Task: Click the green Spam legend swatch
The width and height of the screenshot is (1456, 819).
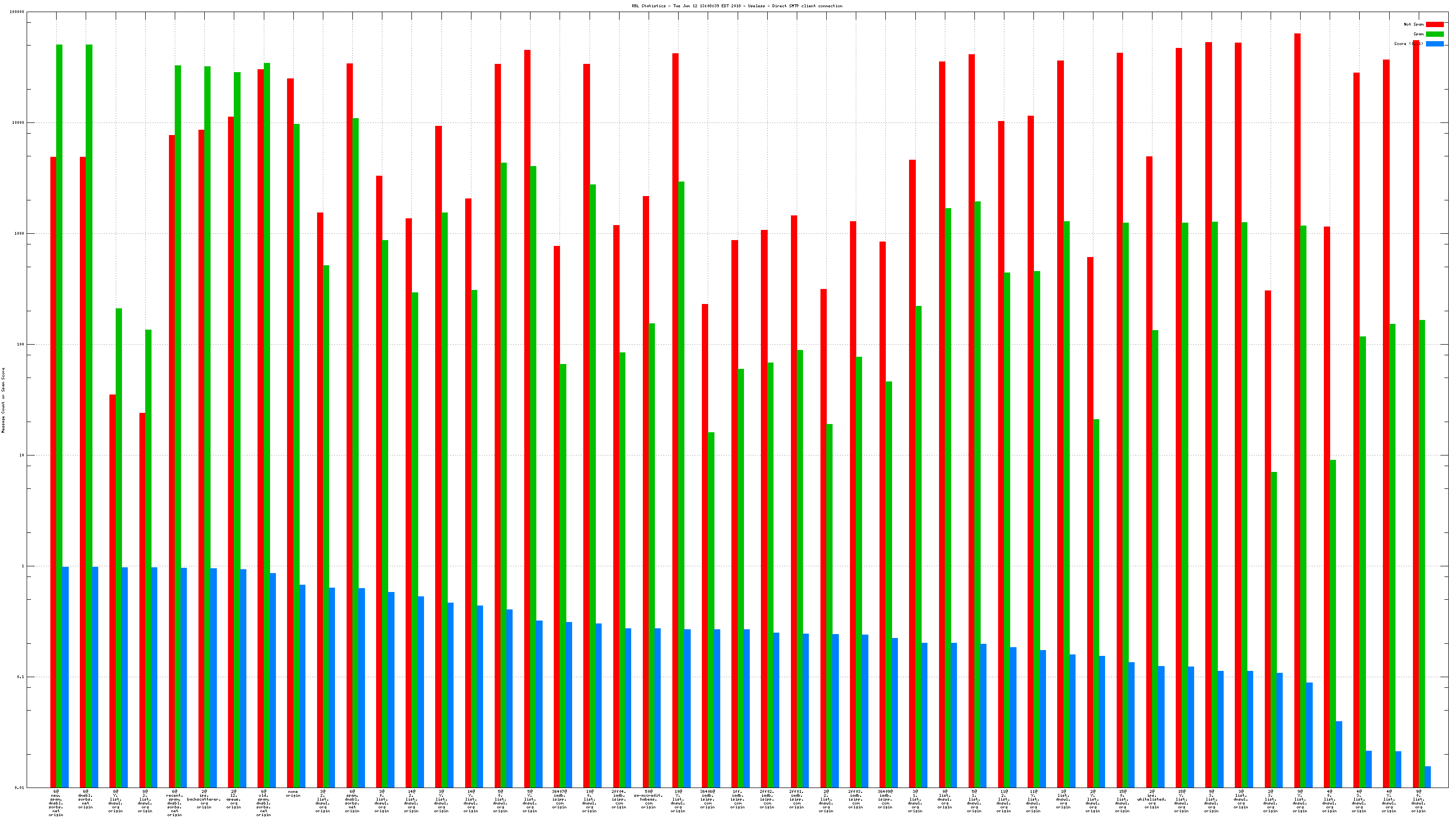Action: click(x=1435, y=34)
